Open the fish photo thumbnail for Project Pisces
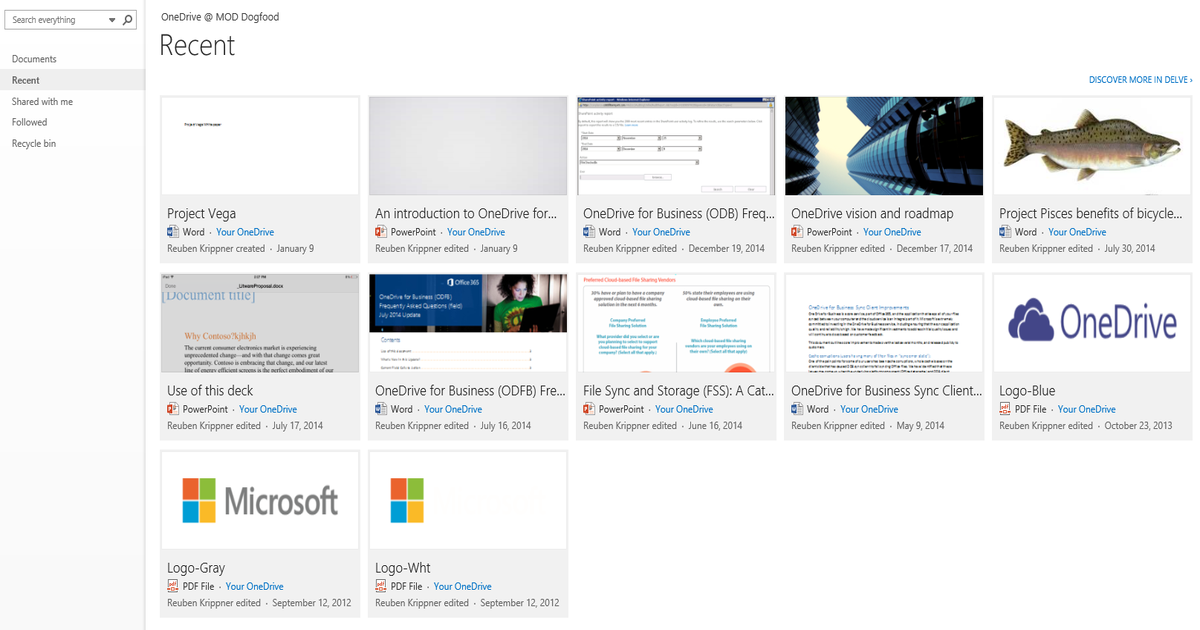 [x=1090, y=145]
